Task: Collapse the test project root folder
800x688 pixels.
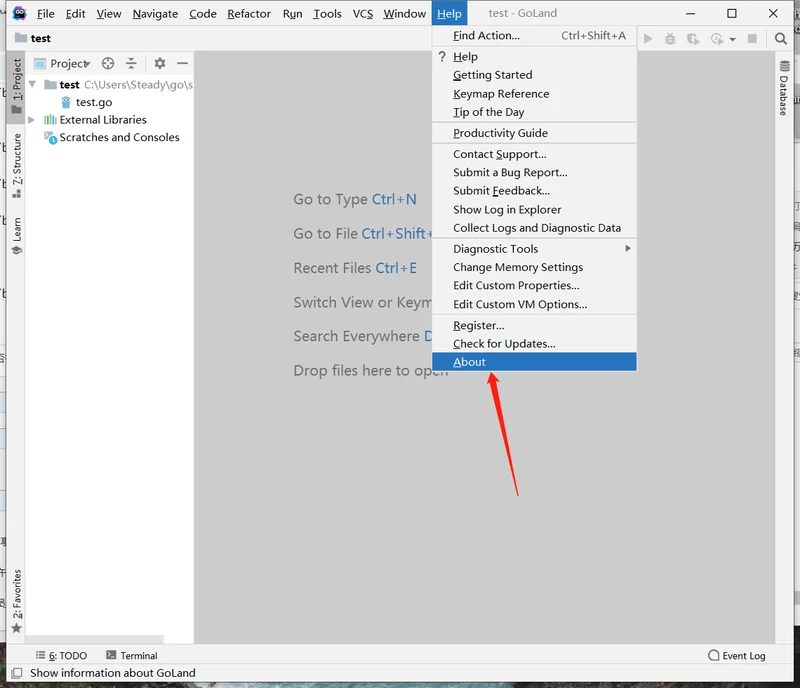Action: (x=33, y=85)
